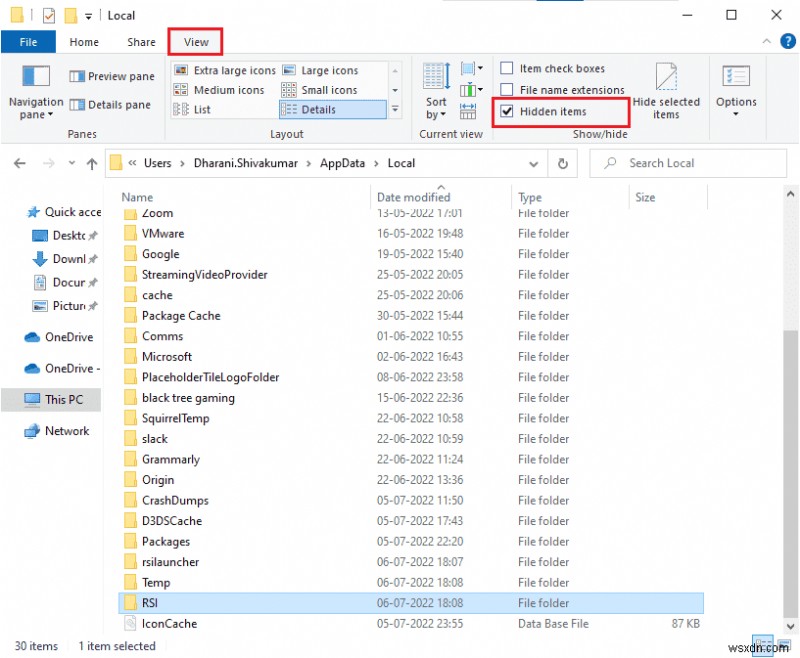Select Extra large icons layout
Viewport: 800px width, 658px height.
pyautogui.click(x=224, y=70)
